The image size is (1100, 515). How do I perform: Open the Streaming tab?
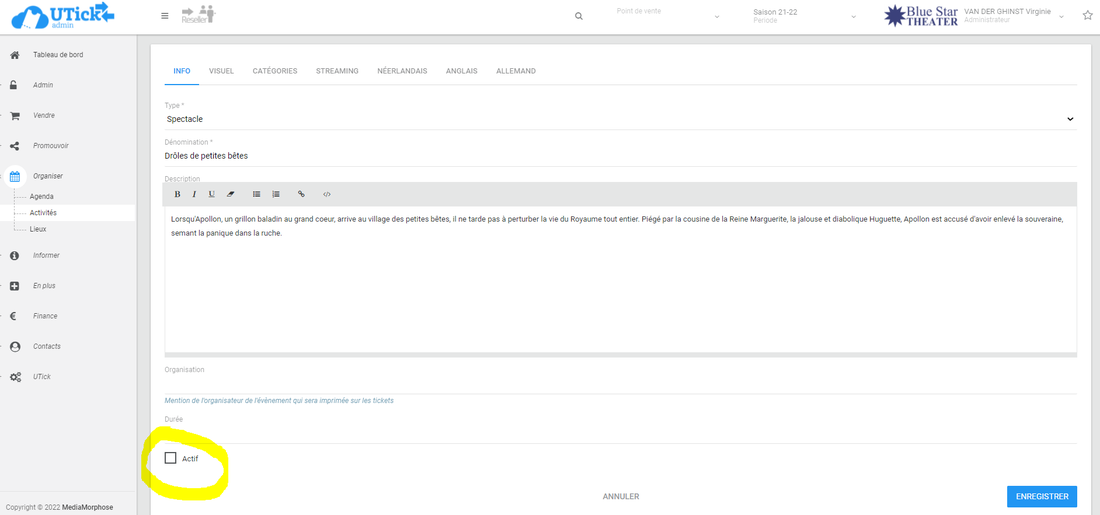[x=337, y=71]
